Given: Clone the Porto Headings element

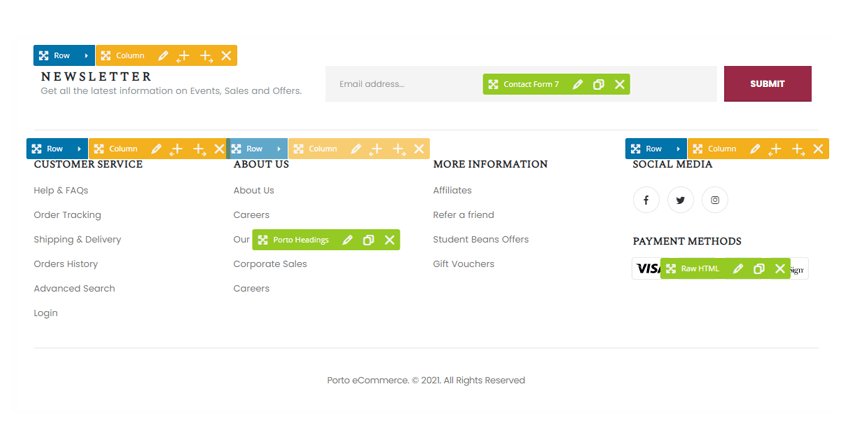Looking at the screenshot, I should pos(369,240).
